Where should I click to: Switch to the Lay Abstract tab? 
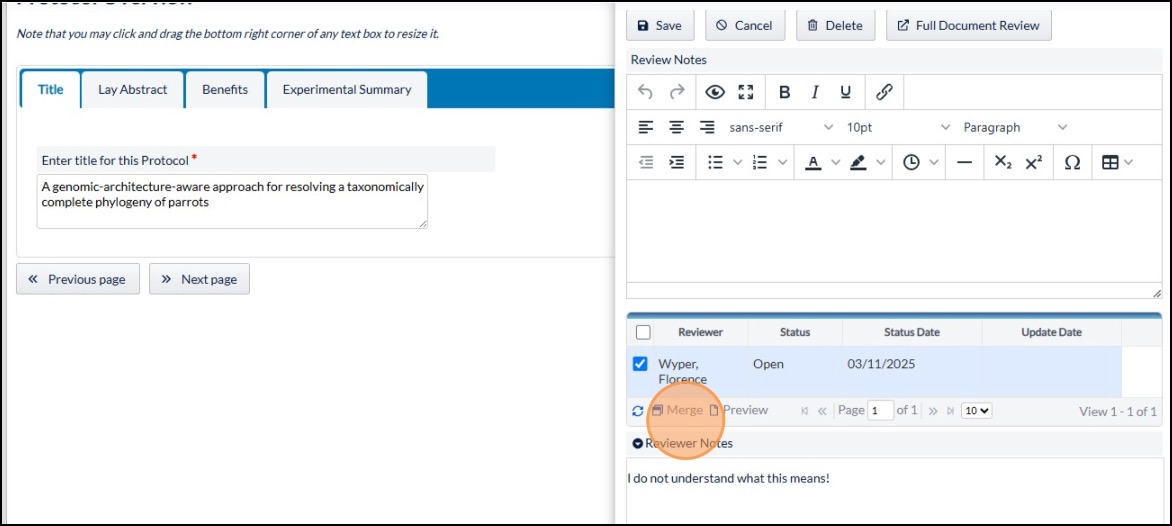tap(132, 90)
